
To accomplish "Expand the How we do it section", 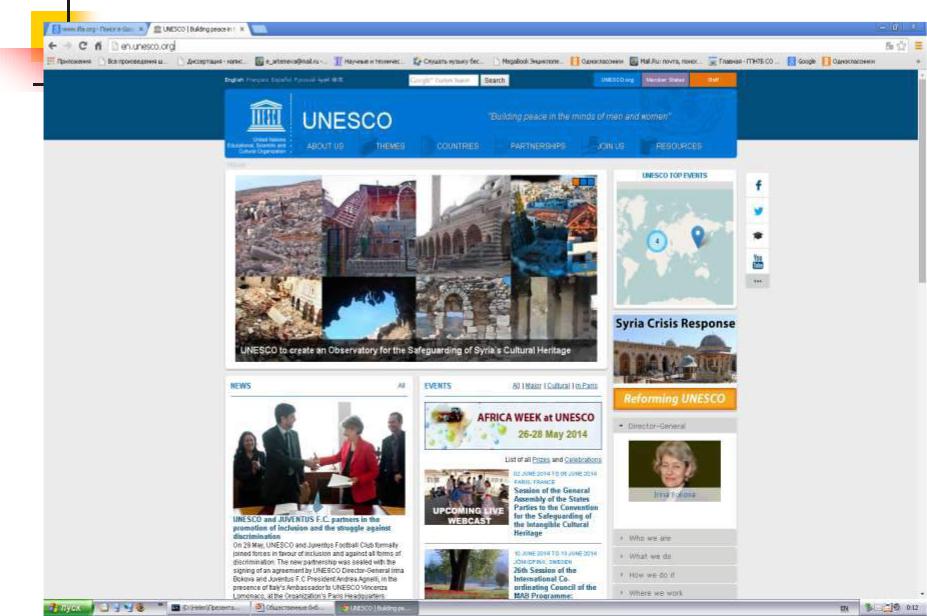I will click(x=675, y=575).
